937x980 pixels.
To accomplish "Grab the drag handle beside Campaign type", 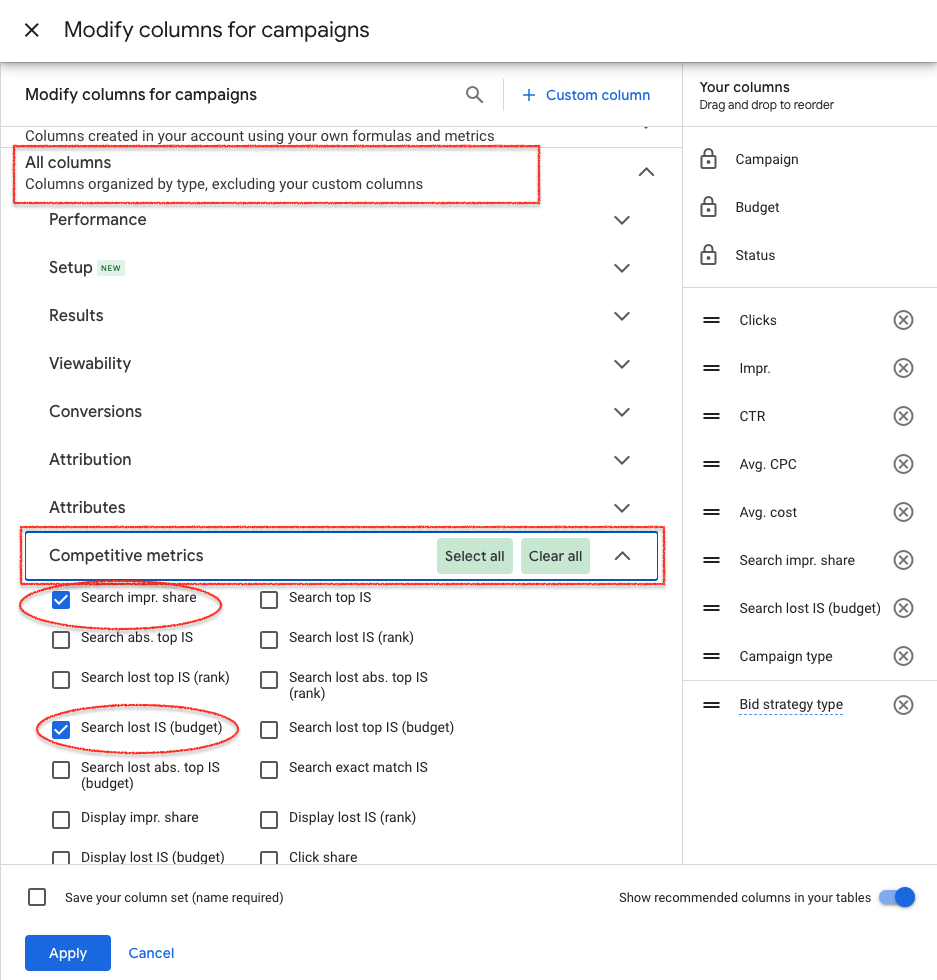I will tap(711, 656).
